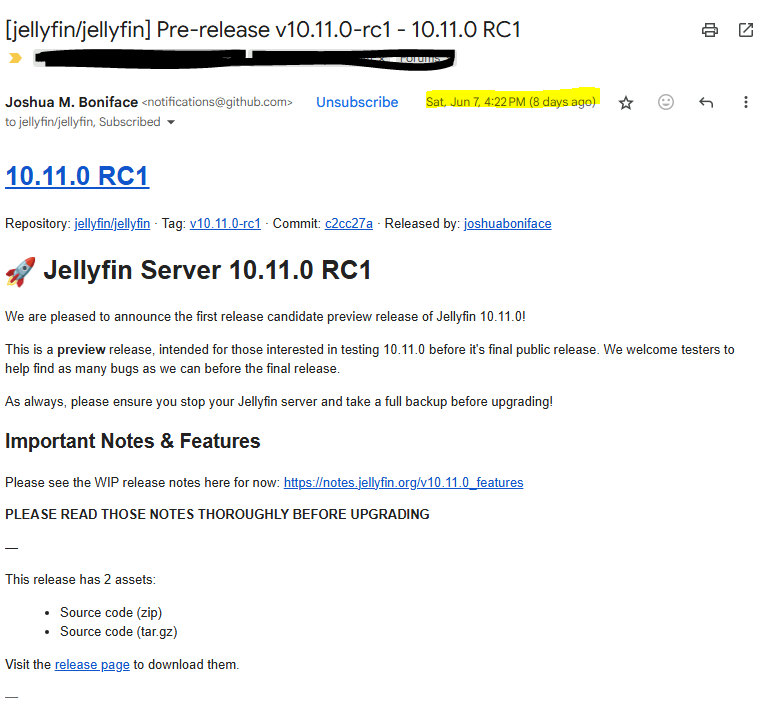Expand recipient details arrow next to Subscribed

click(x=171, y=122)
